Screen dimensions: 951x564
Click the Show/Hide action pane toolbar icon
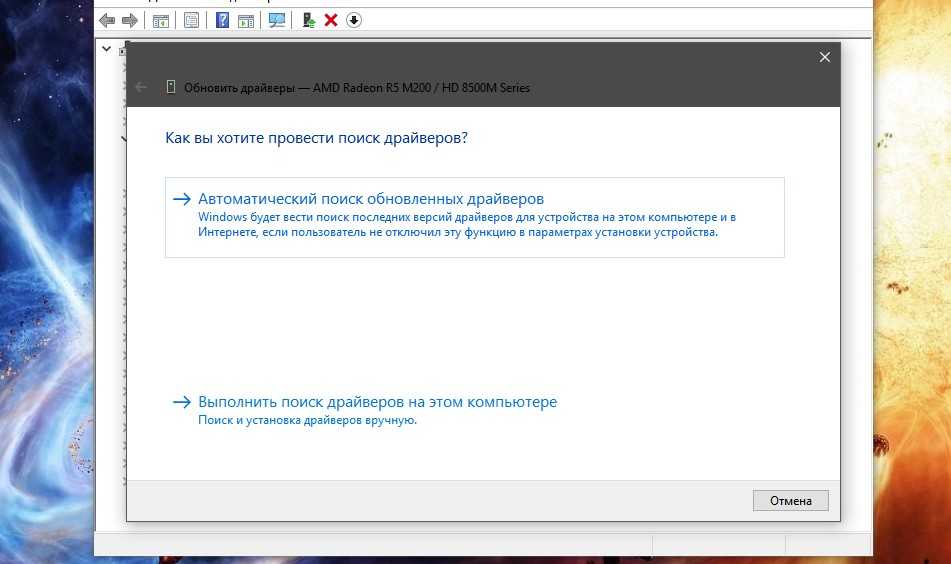[x=246, y=21]
